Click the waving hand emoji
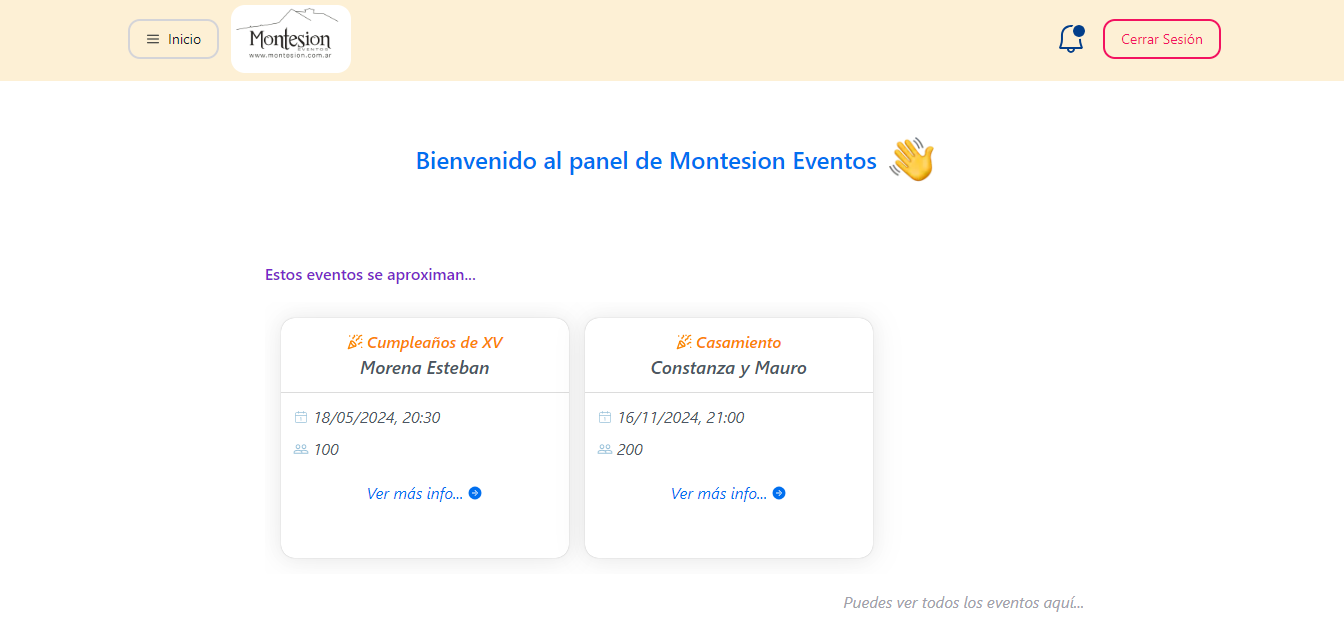 tap(911, 160)
